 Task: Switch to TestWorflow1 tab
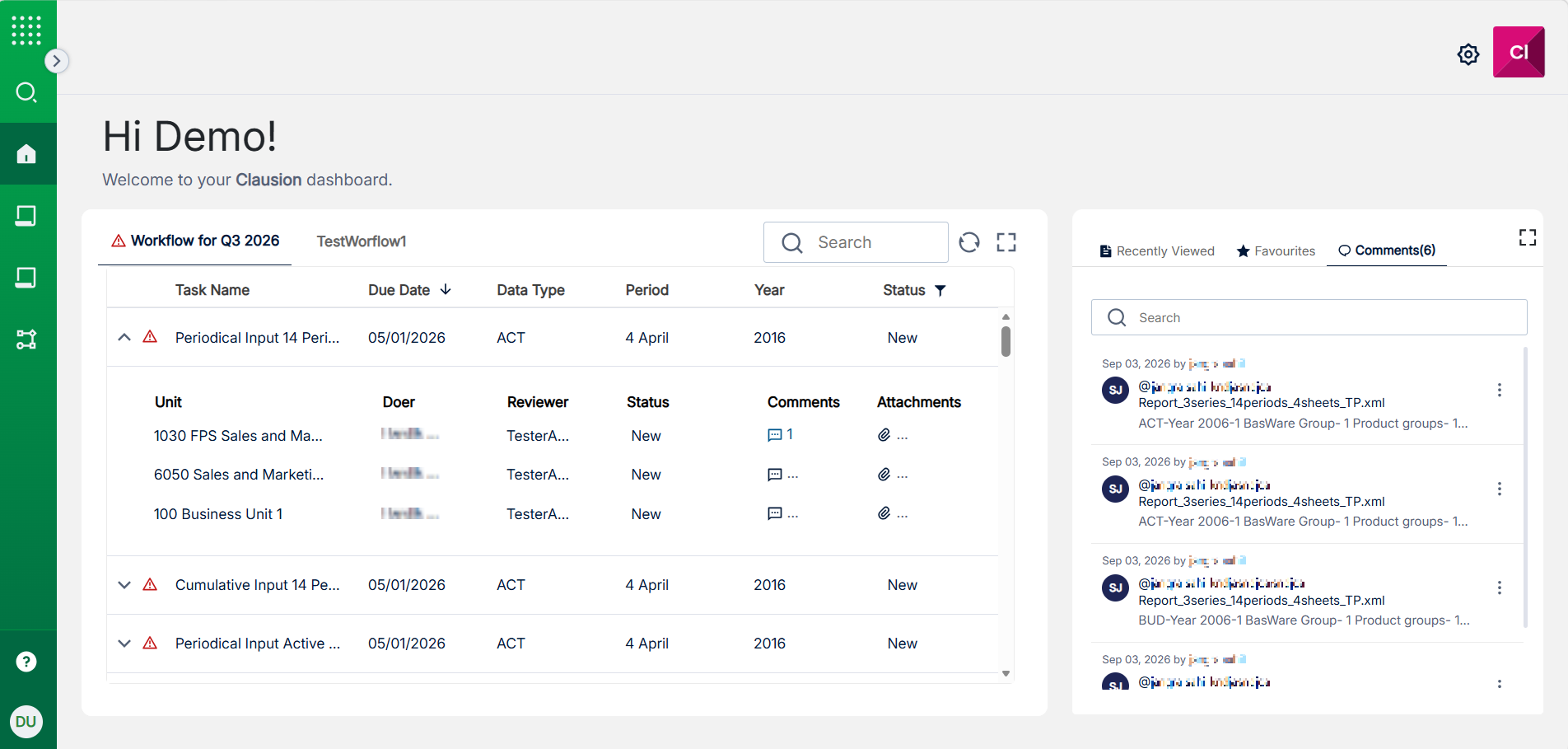[x=362, y=241]
